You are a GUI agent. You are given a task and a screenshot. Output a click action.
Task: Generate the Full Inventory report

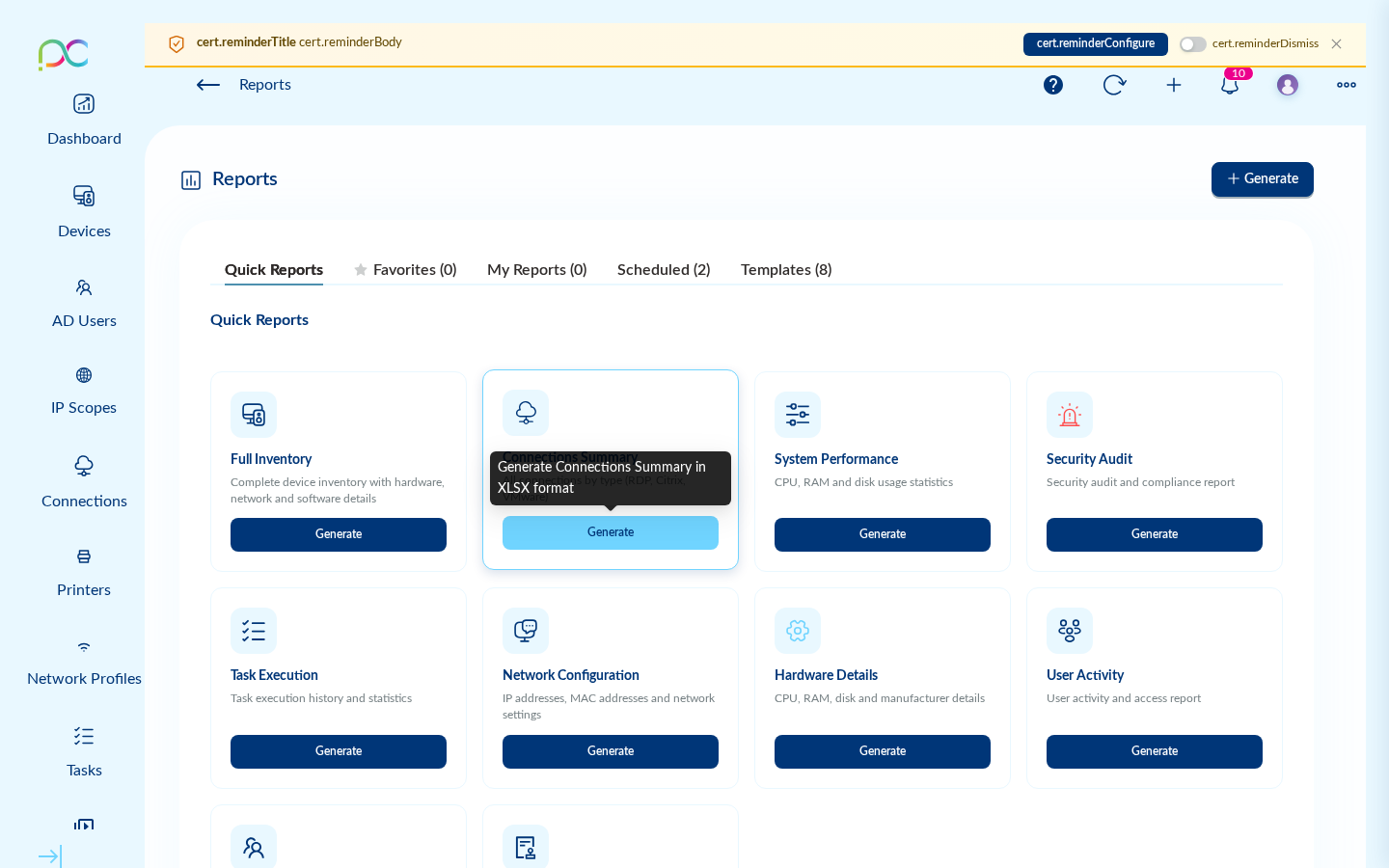point(339,534)
